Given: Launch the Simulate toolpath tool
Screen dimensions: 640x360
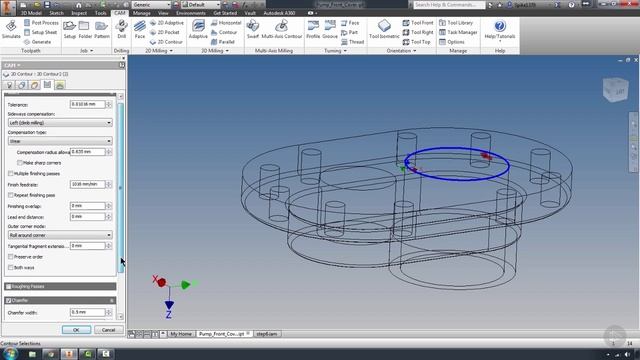Looking at the screenshot, I should tap(11, 29).
